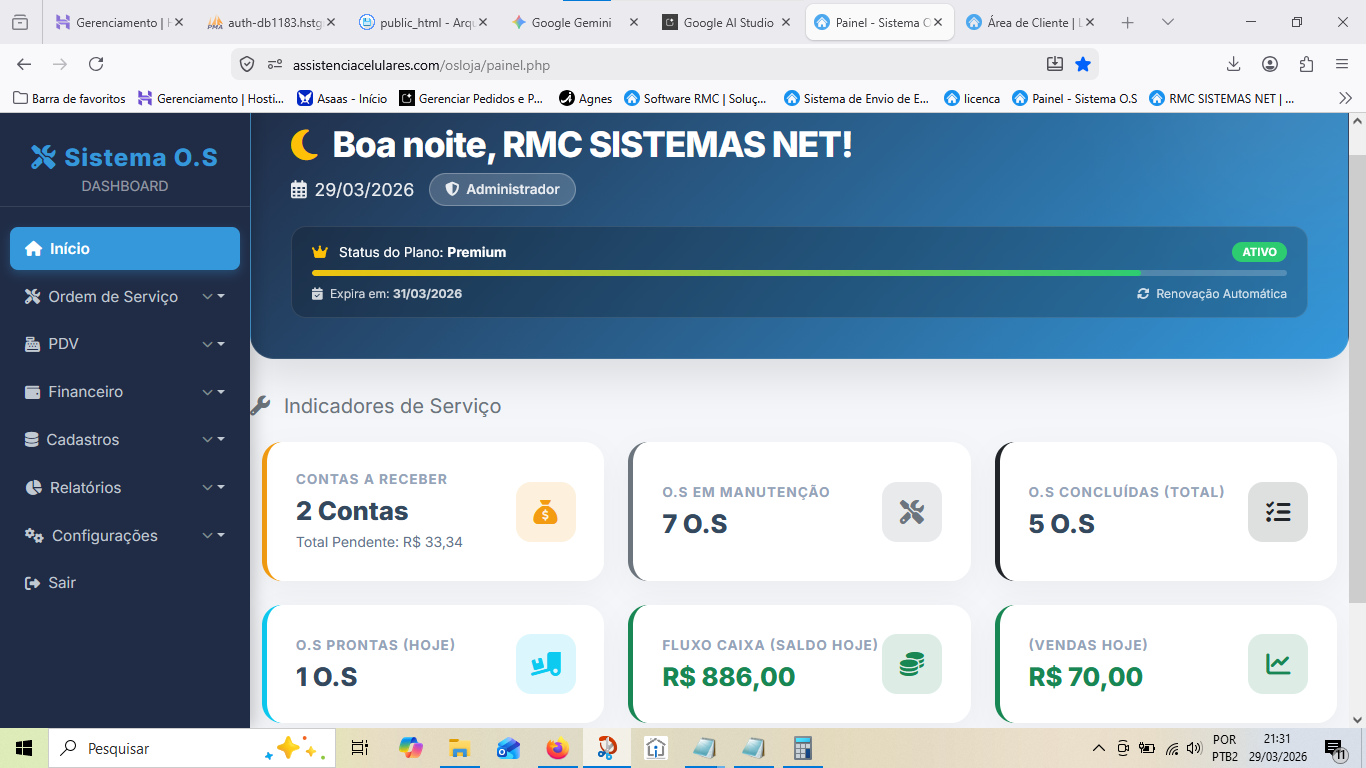
Task: Click the checklist icon in O.S Concluídas card
Action: tap(1277, 512)
